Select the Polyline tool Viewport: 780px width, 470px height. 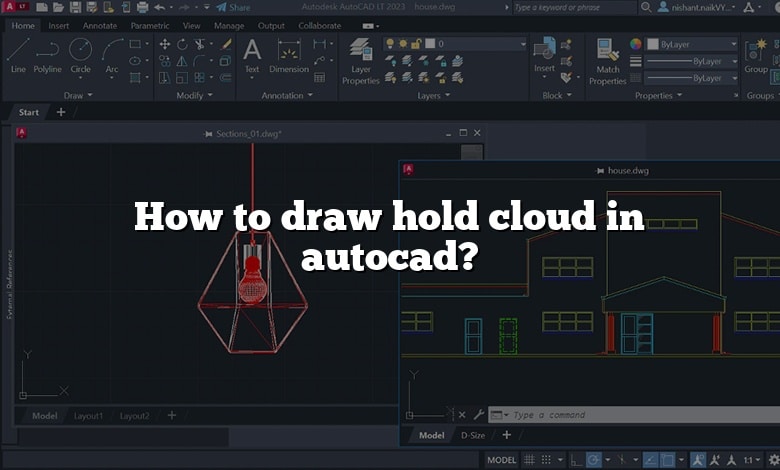[48, 55]
